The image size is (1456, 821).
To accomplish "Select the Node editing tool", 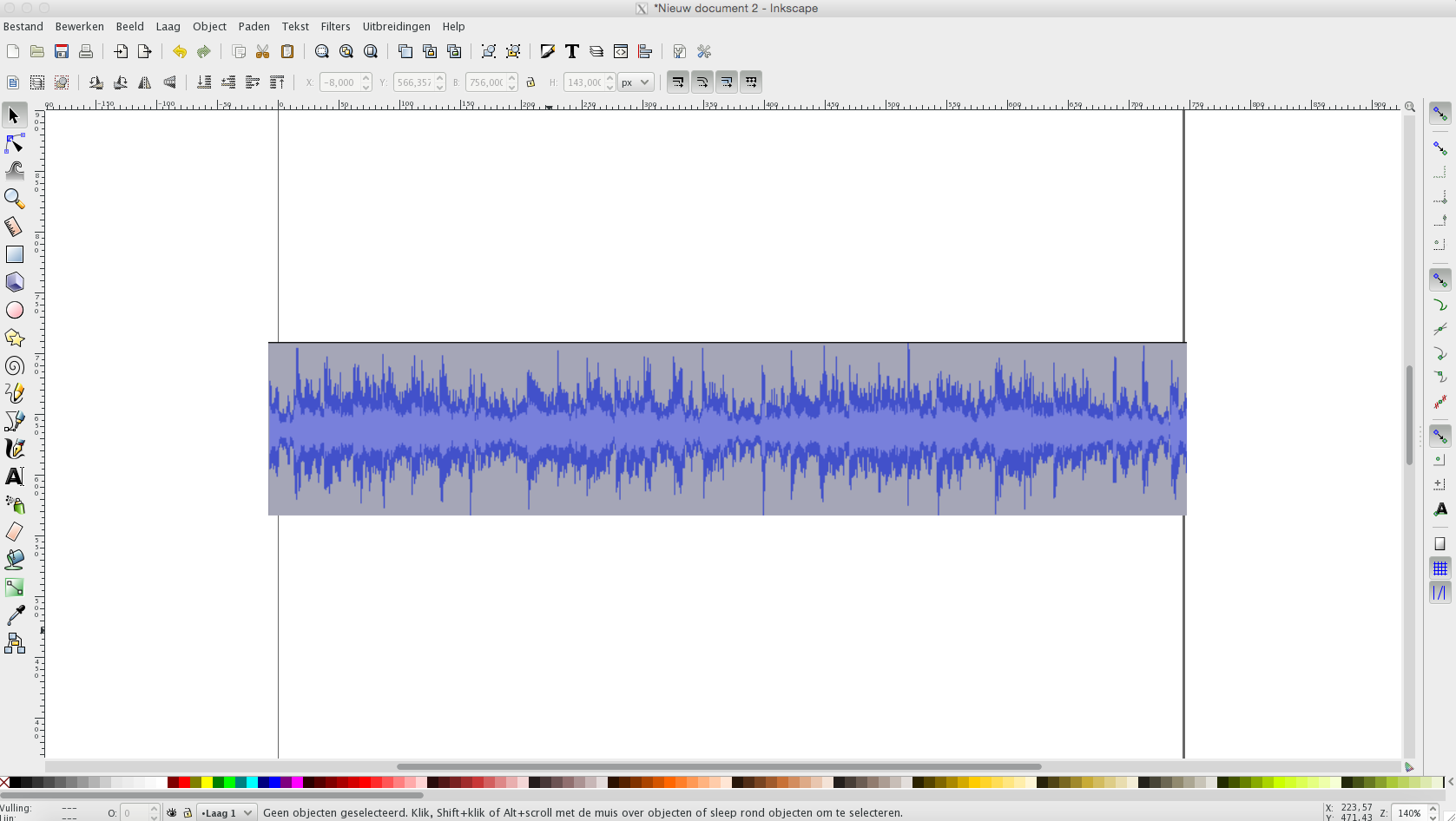I will click(14, 143).
